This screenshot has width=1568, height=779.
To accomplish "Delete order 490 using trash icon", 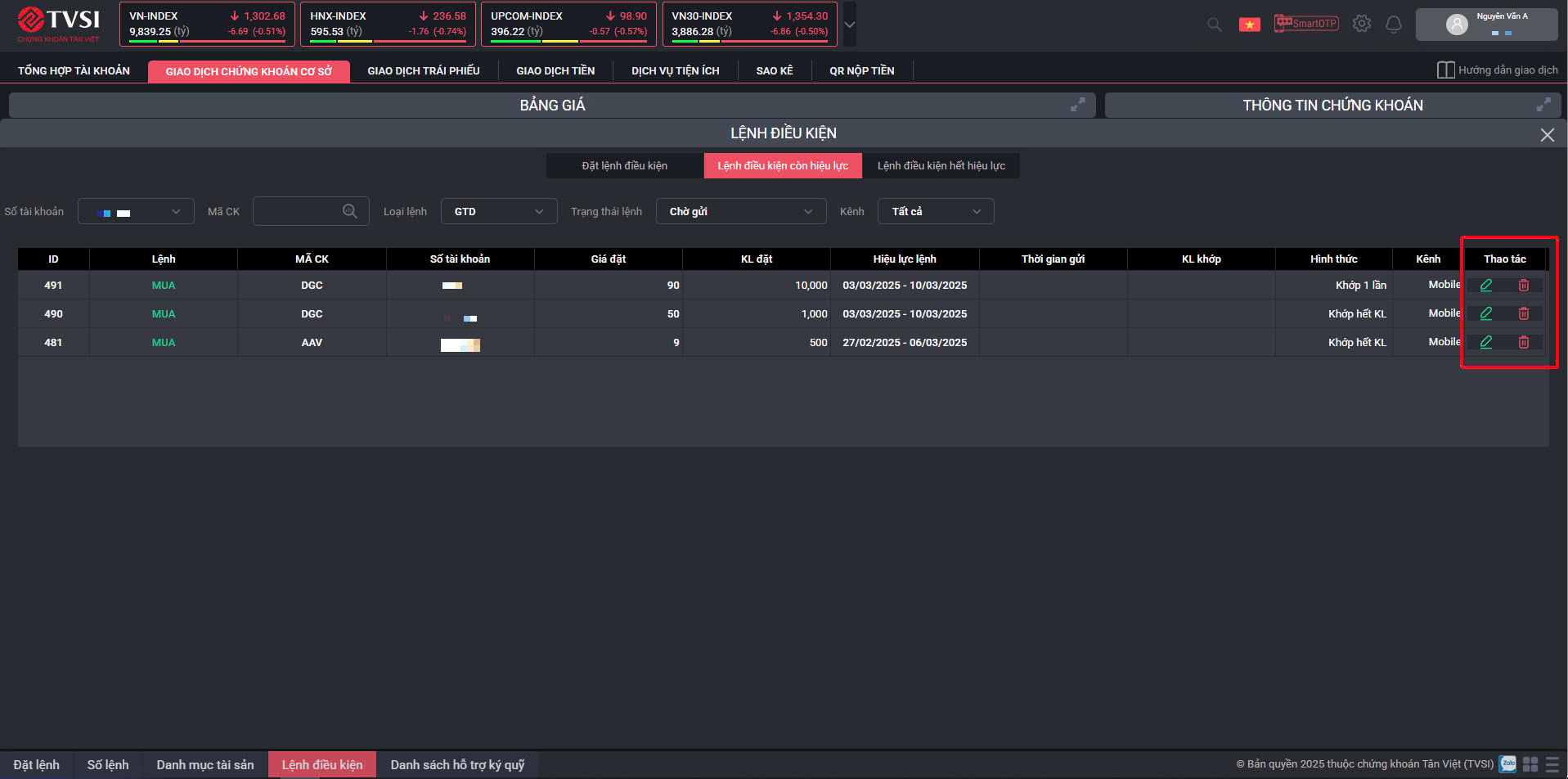I will pos(1523,313).
